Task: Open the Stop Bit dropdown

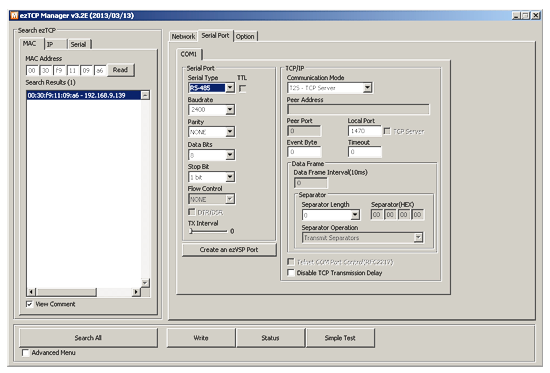Action: (230, 177)
